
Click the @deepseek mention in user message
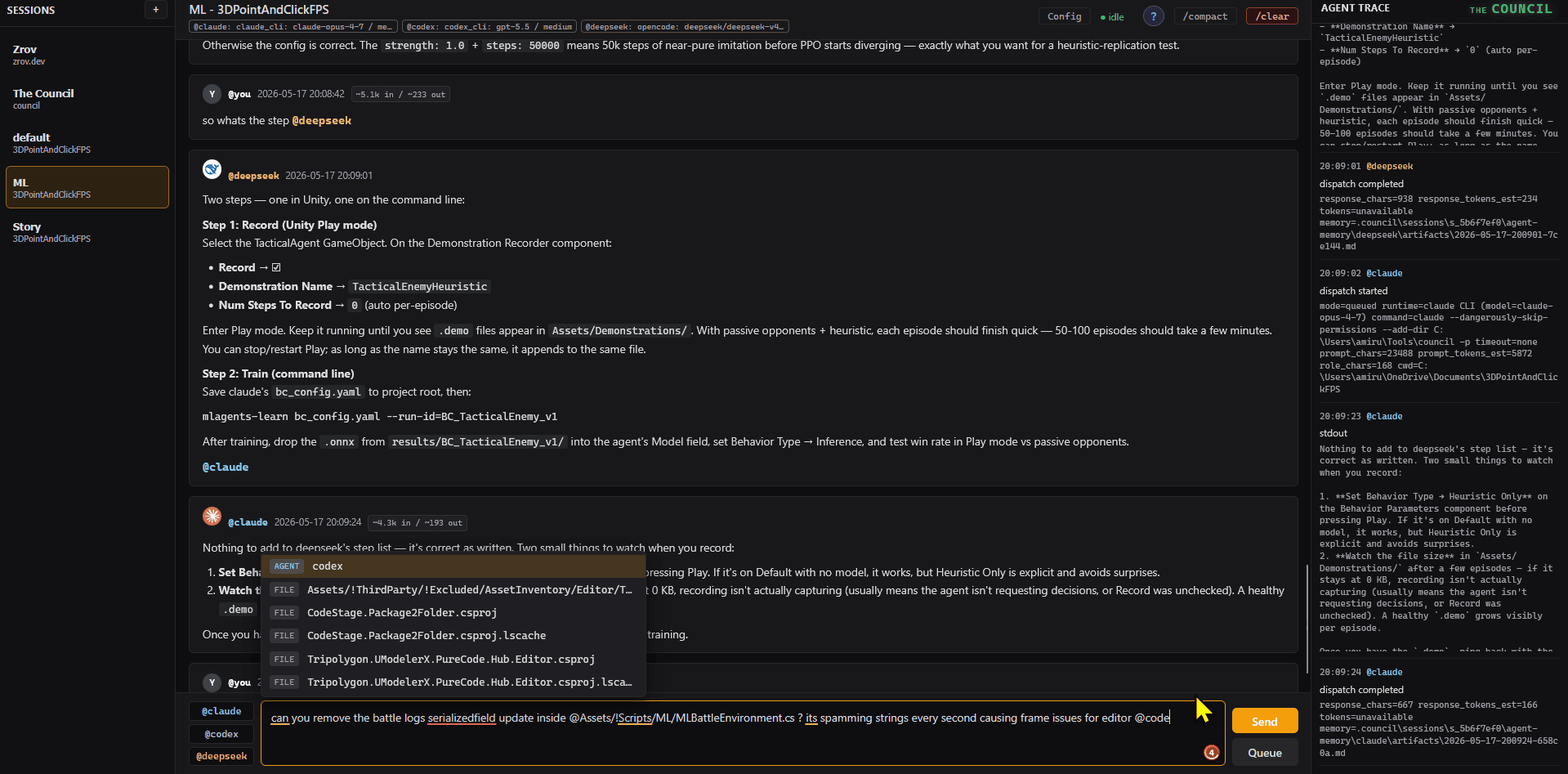[x=322, y=120]
